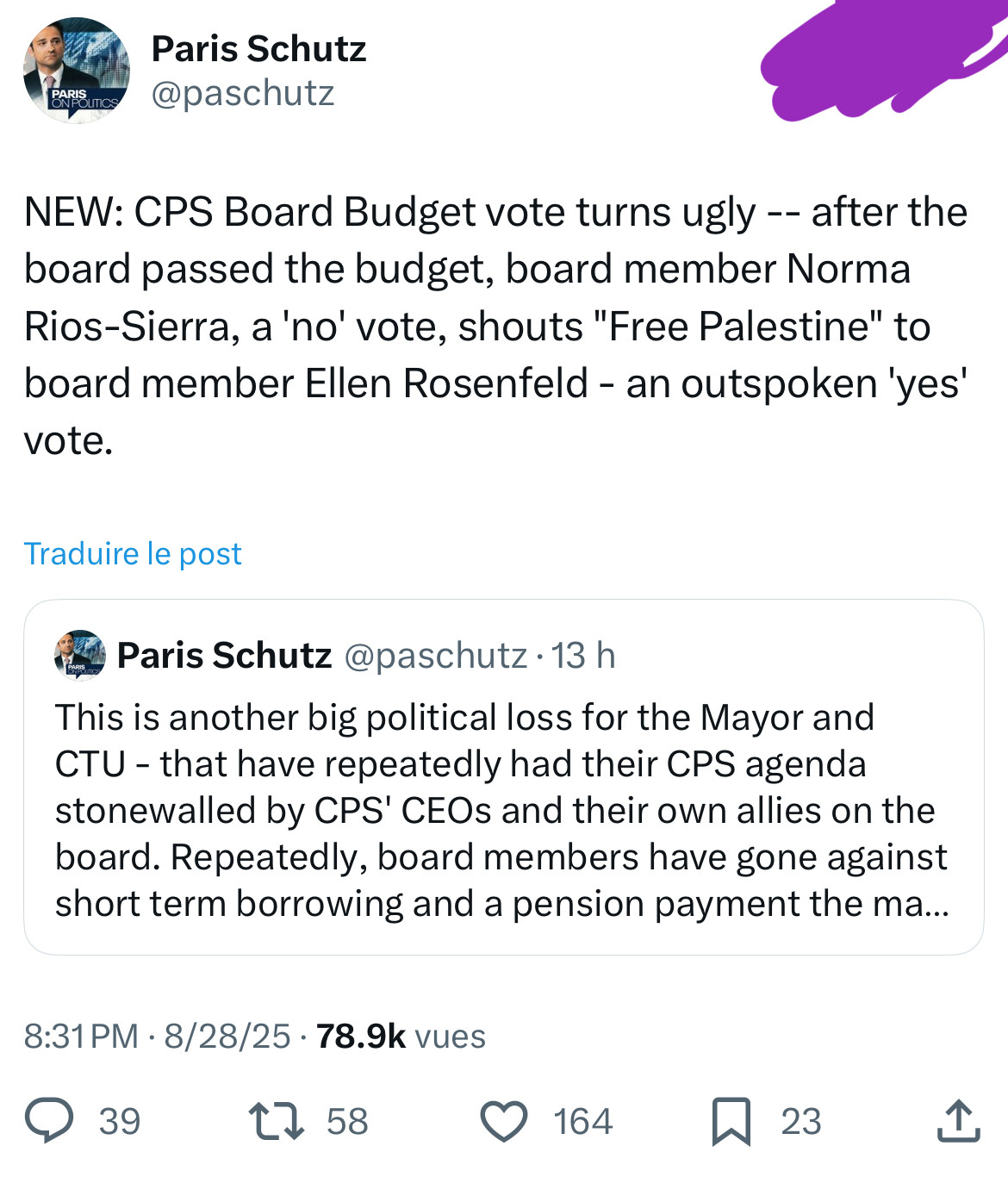
Task: Bookmark the post with bookmark icon
Action: [731, 1122]
